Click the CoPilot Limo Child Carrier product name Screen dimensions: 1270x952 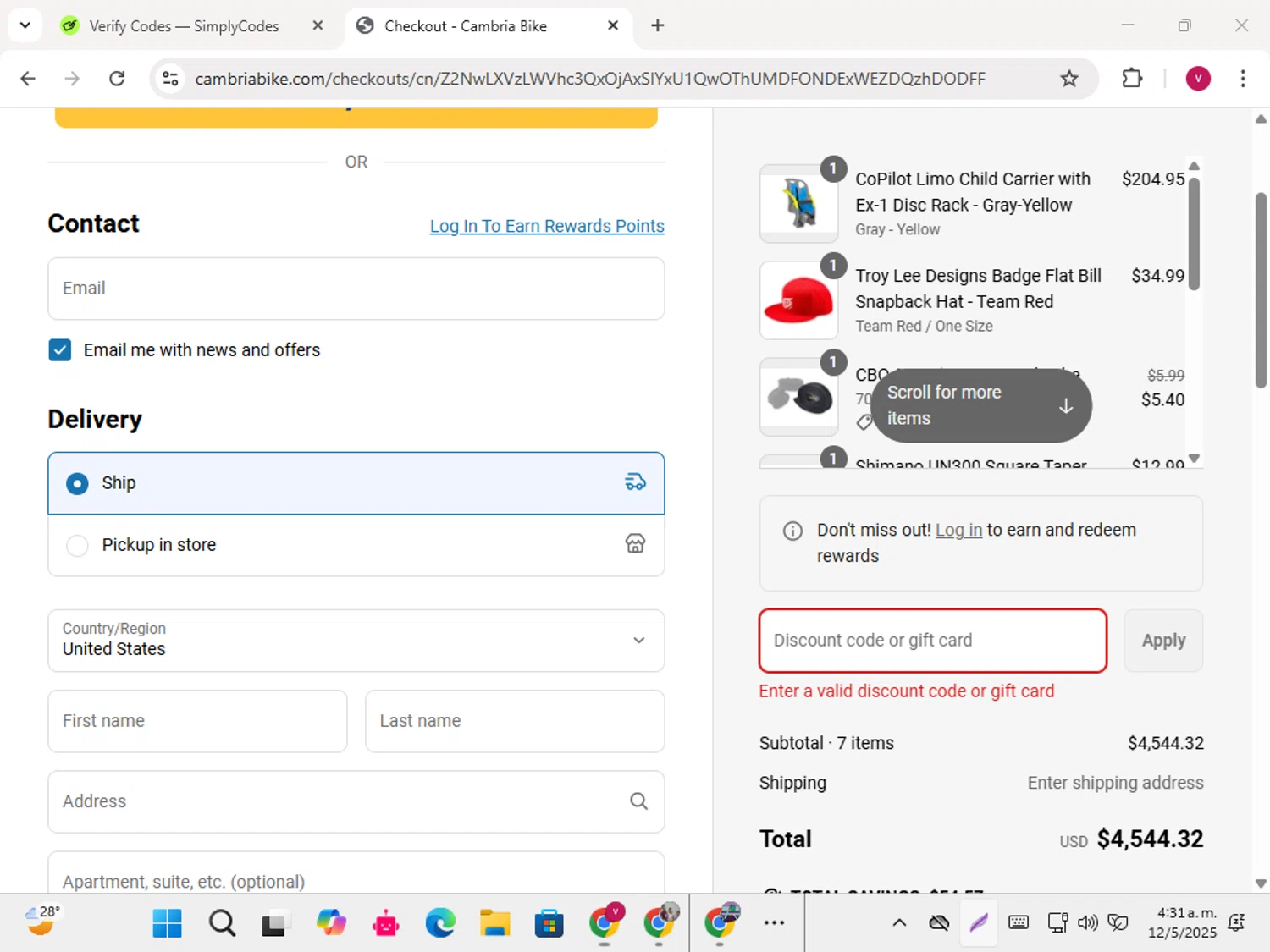pyautogui.click(x=973, y=192)
